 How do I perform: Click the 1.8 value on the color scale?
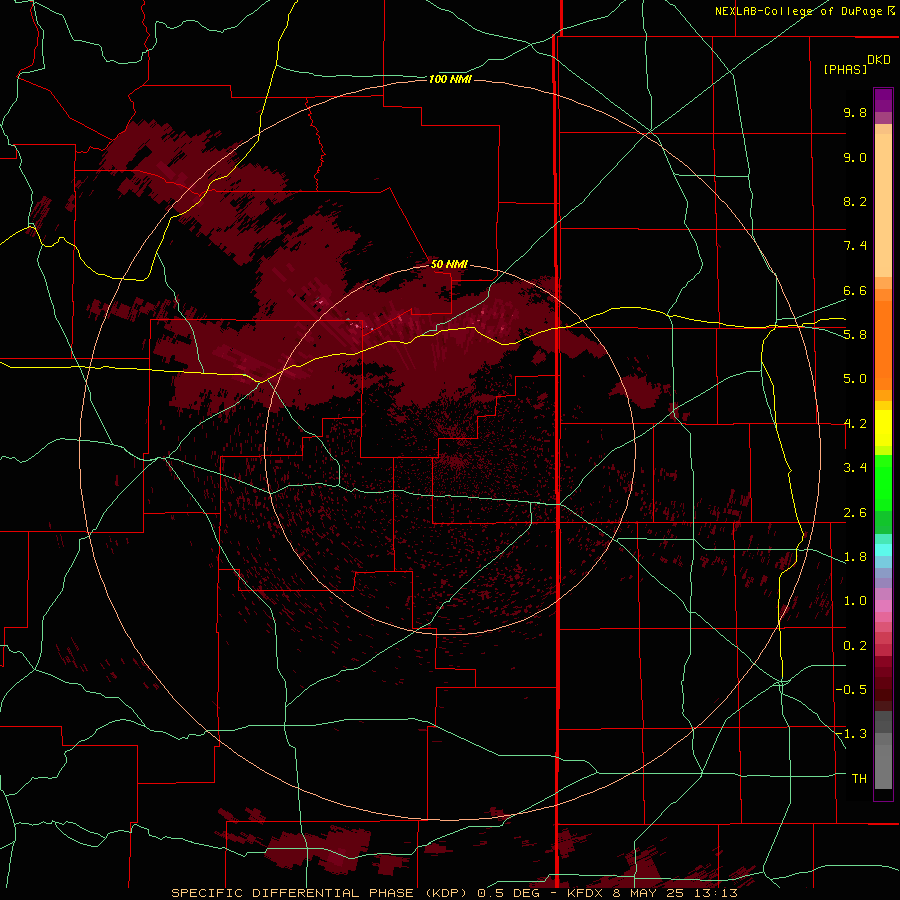coord(855,557)
